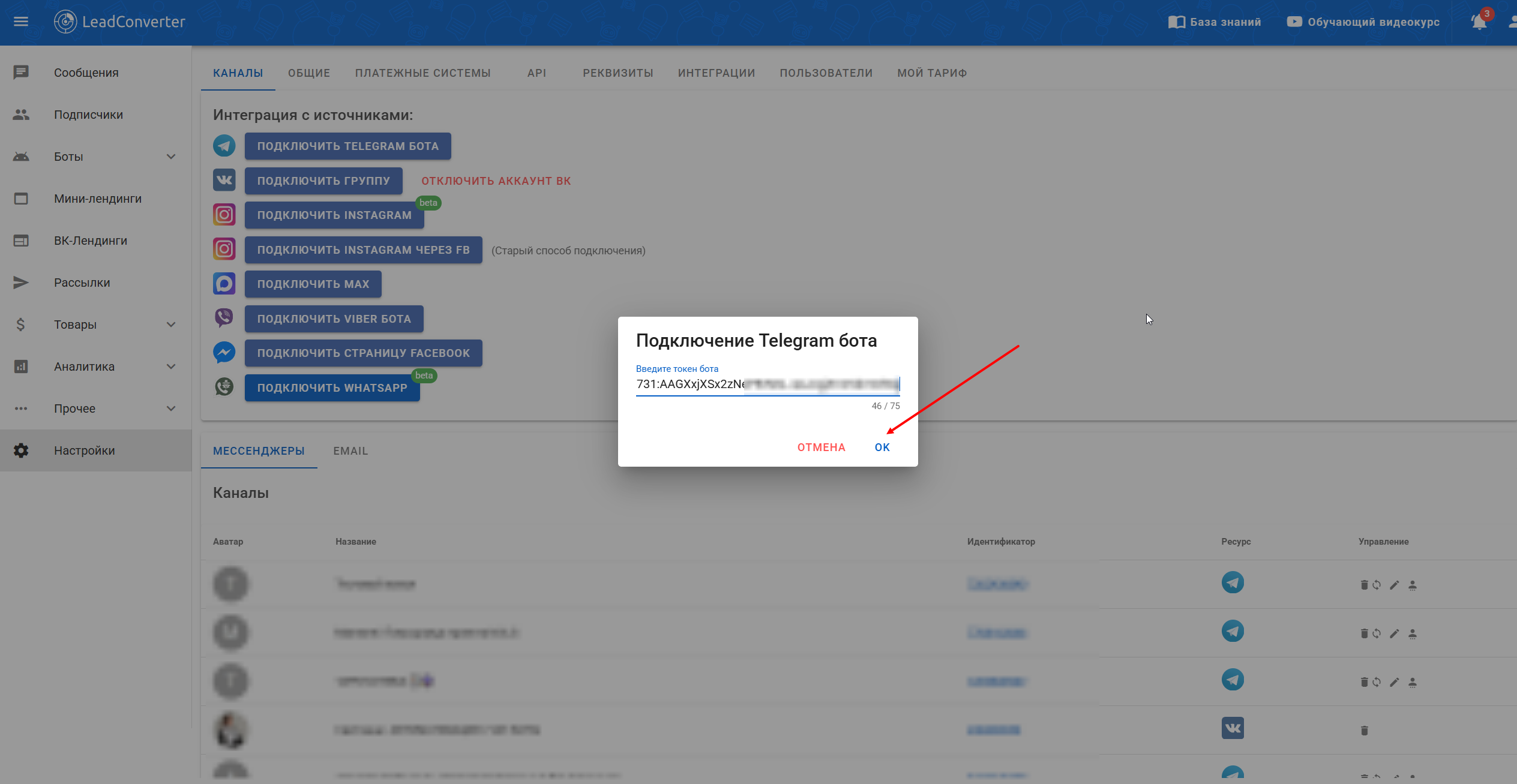1517x784 pixels.
Task: Open the База знаний link
Action: tap(1215, 22)
